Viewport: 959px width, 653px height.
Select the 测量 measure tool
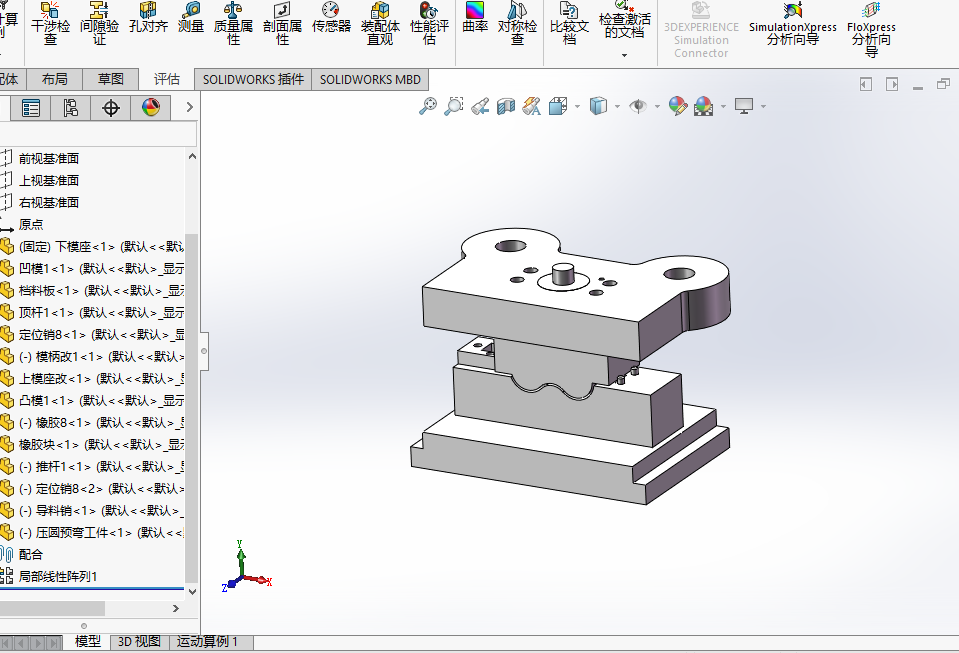pyautogui.click(x=191, y=18)
